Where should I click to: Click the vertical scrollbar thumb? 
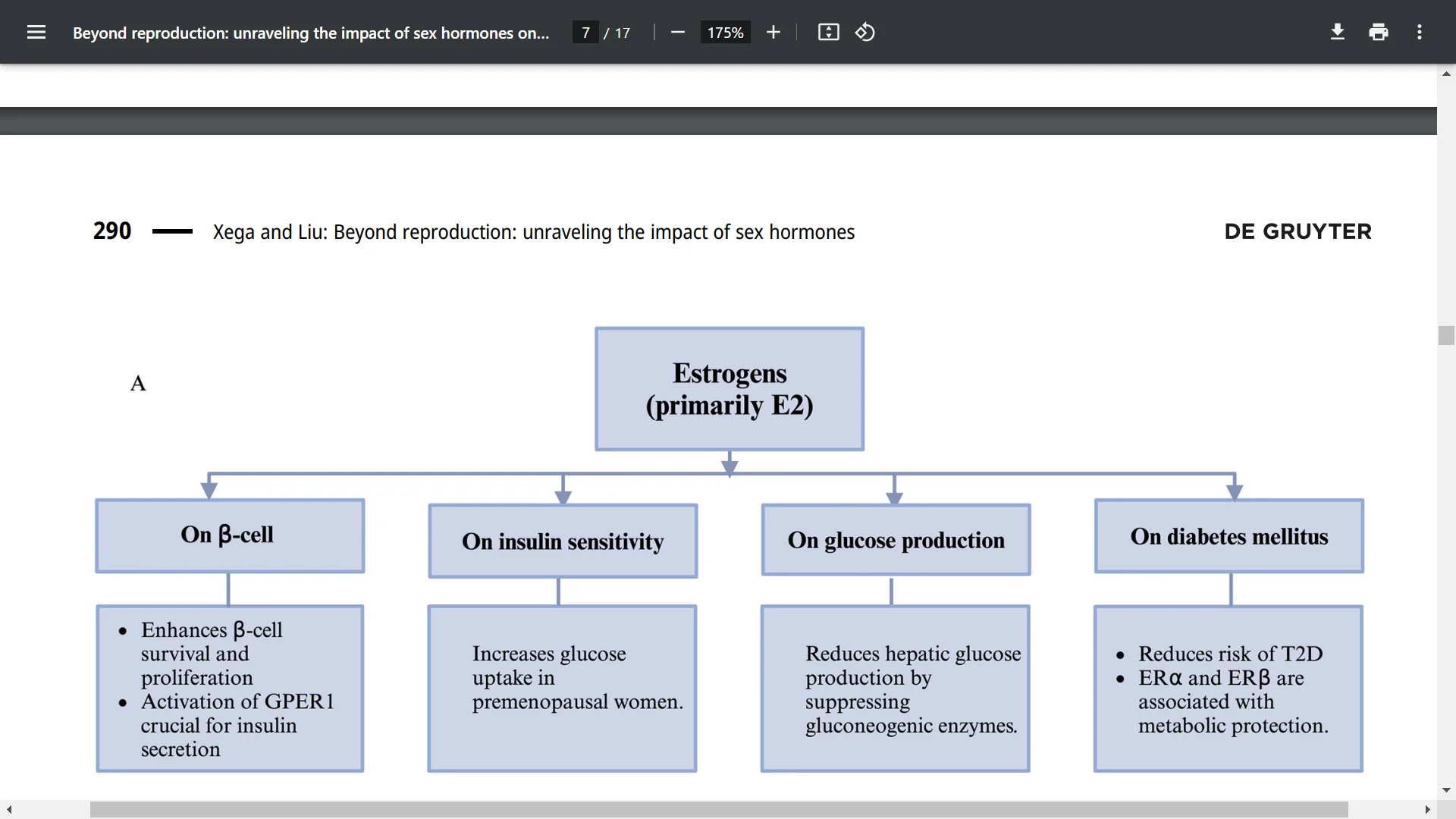click(x=1446, y=335)
